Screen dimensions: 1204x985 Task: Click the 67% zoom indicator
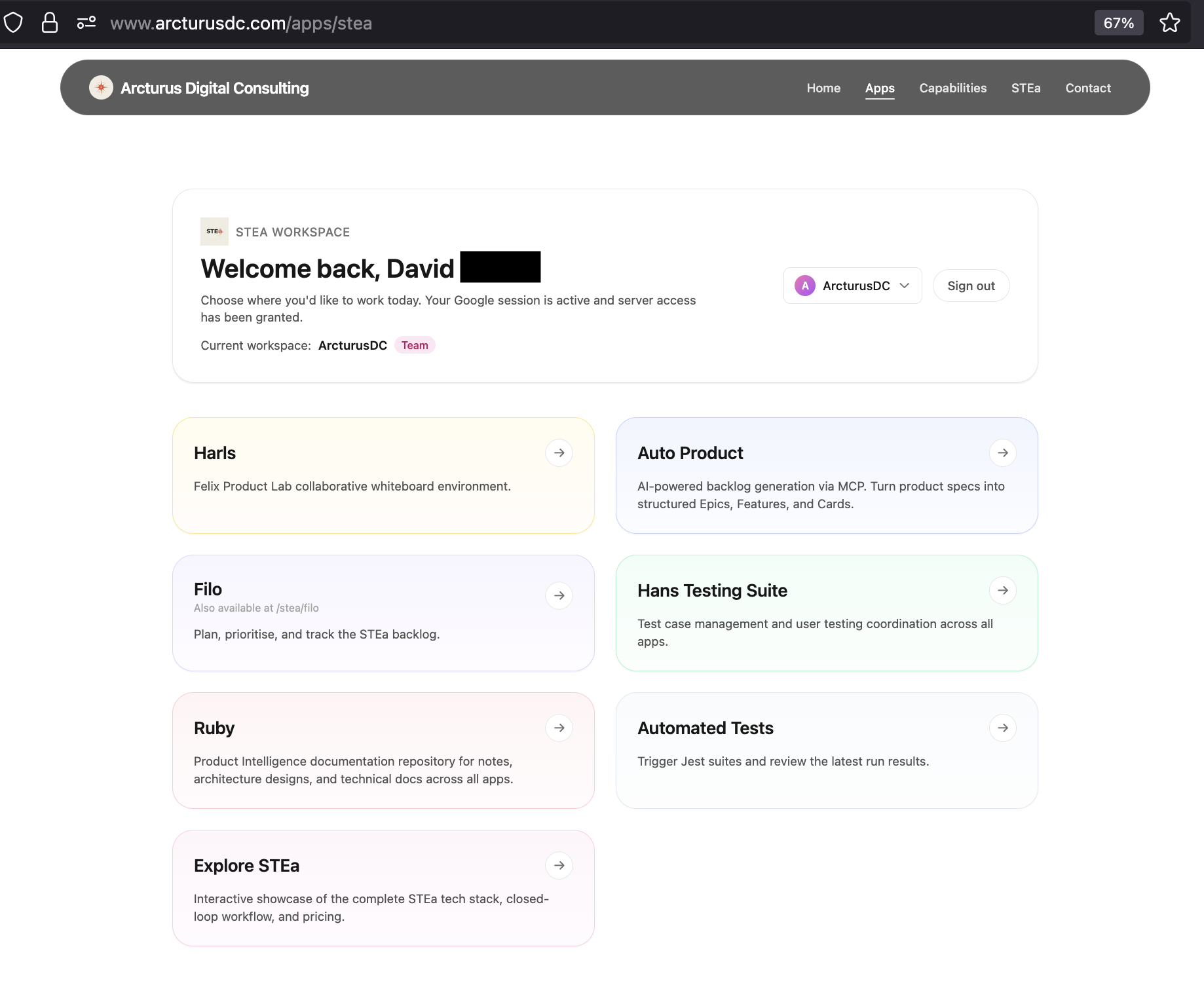point(1119,22)
